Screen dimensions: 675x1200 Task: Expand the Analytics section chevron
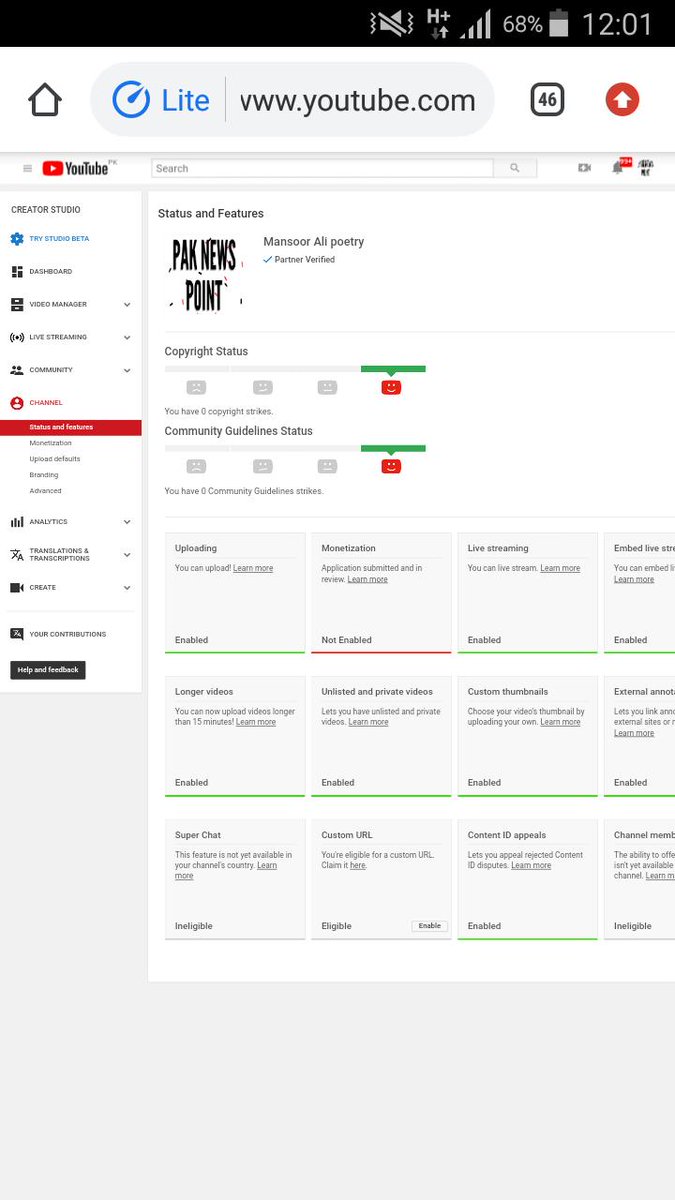click(127, 522)
